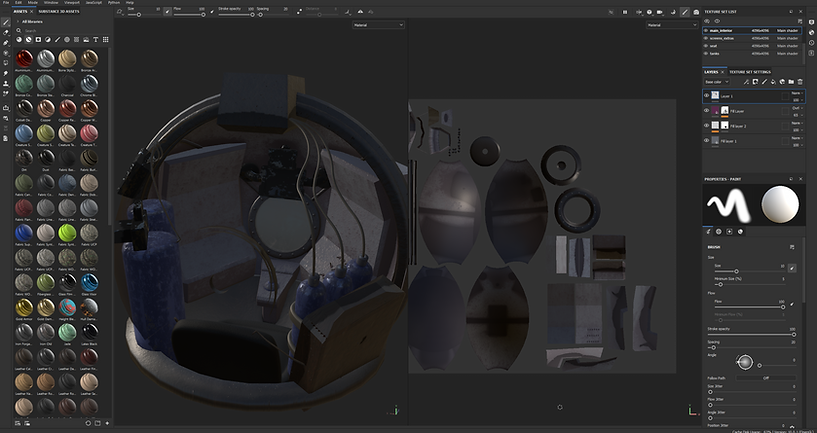
Task: Switch to Texture Set Settings tab
Action: click(749, 72)
